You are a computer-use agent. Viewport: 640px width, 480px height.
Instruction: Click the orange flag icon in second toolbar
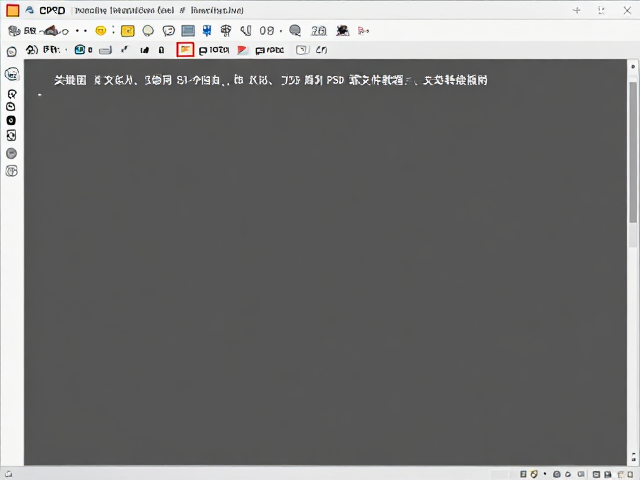pyautogui.click(x=185, y=50)
